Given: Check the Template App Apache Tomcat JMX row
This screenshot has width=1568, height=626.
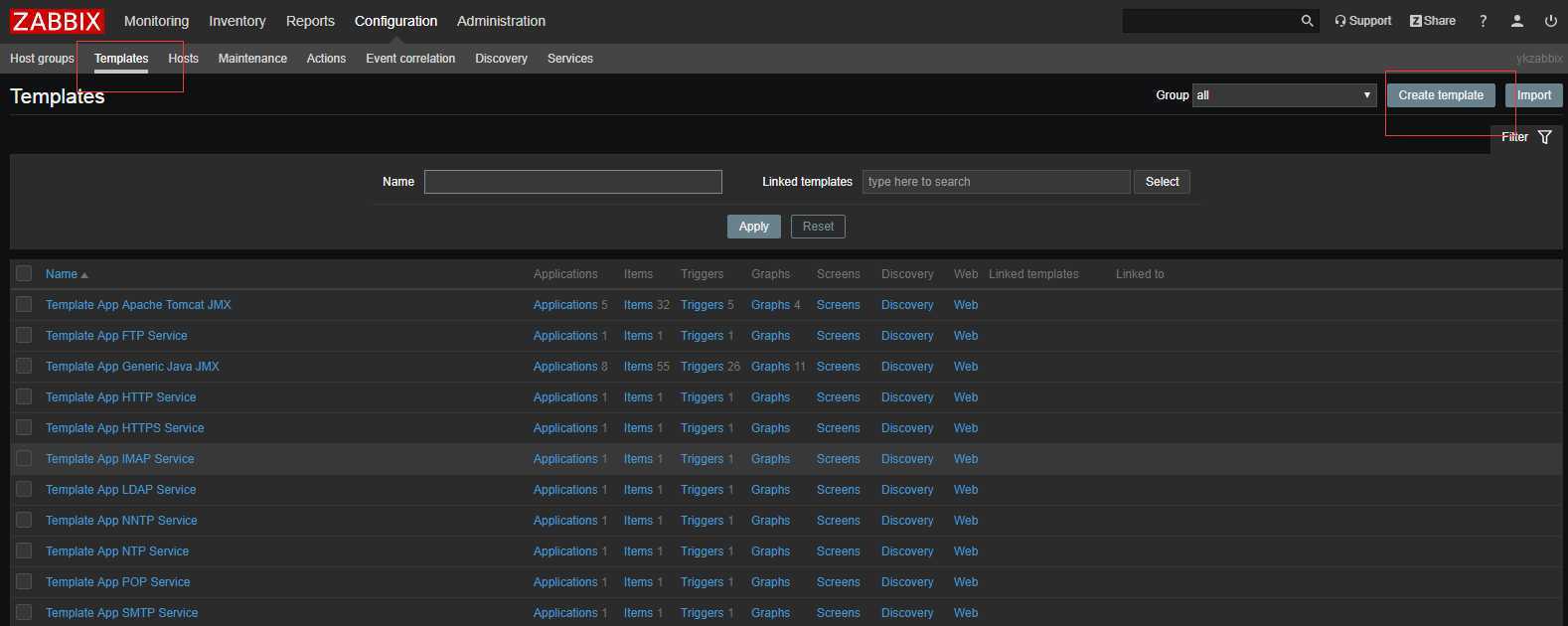Looking at the screenshot, I should click(x=24, y=304).
